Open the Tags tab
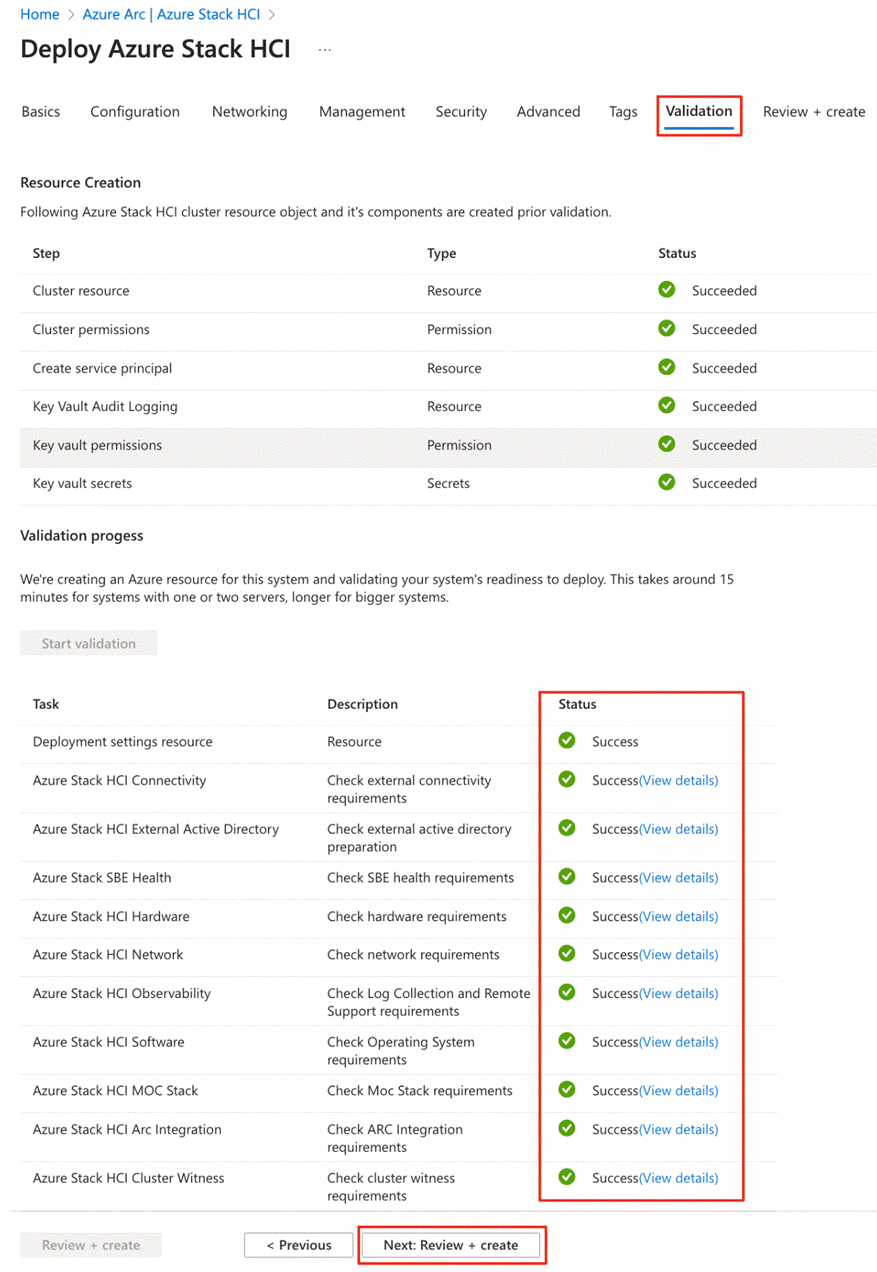The width and height of the screenshot is (877, 1272). click(623, 112)
